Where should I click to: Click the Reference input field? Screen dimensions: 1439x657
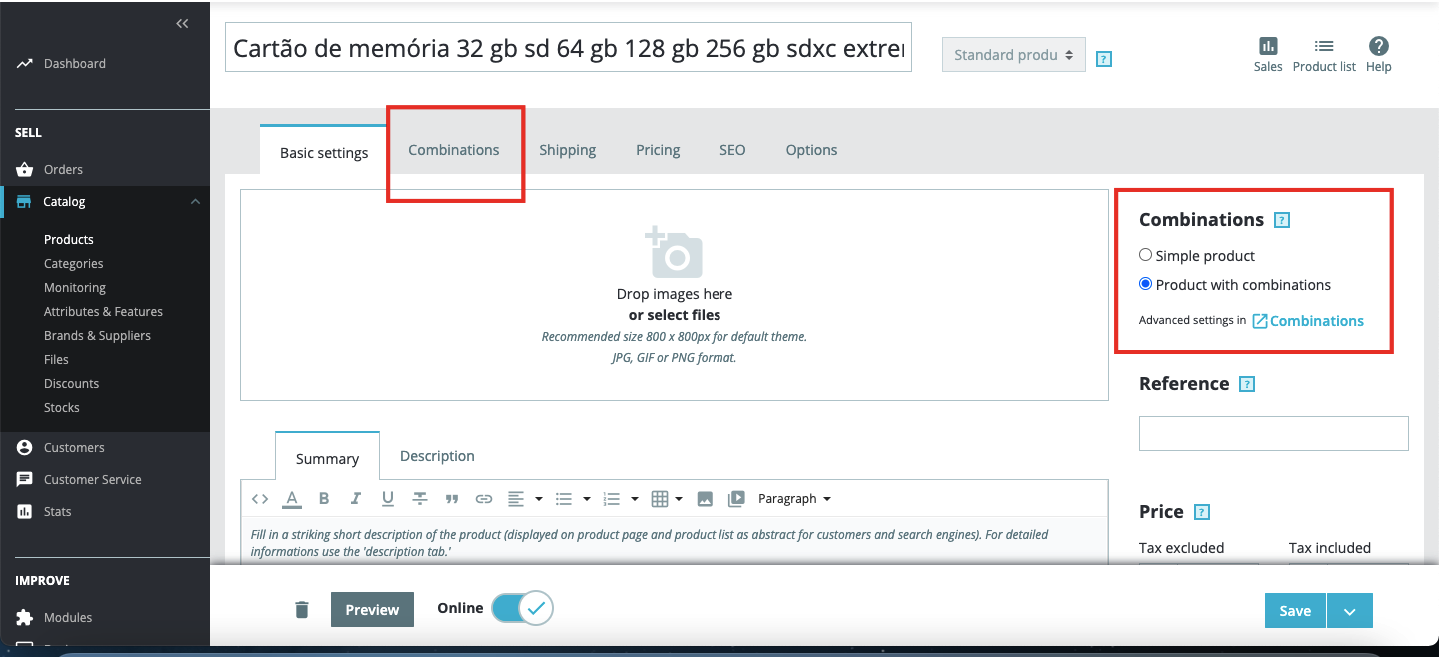[1273, 433]
